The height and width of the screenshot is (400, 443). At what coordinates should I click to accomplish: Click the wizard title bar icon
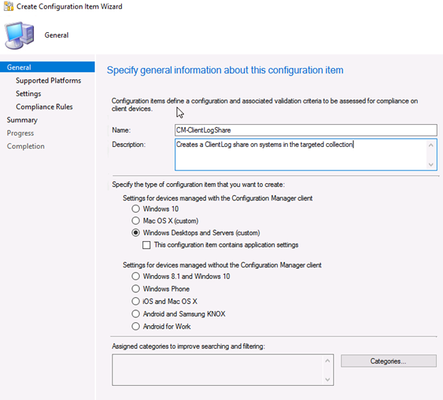pos(9,6)
